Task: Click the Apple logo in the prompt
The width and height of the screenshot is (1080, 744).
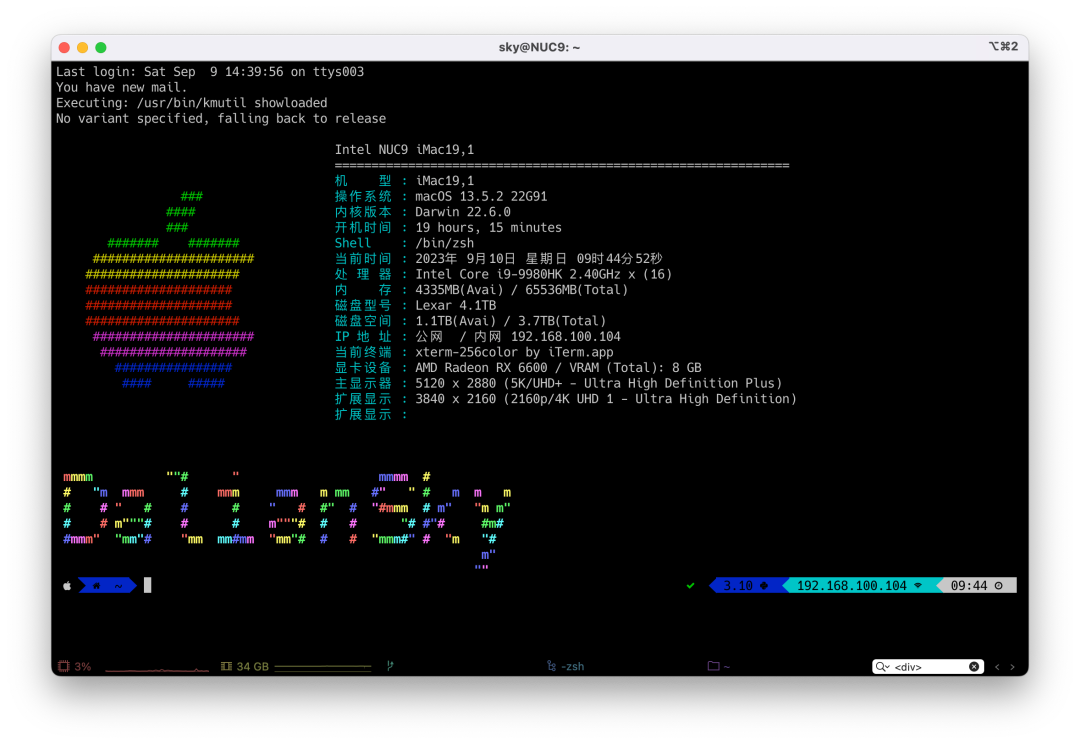Action: coord(67,586)
